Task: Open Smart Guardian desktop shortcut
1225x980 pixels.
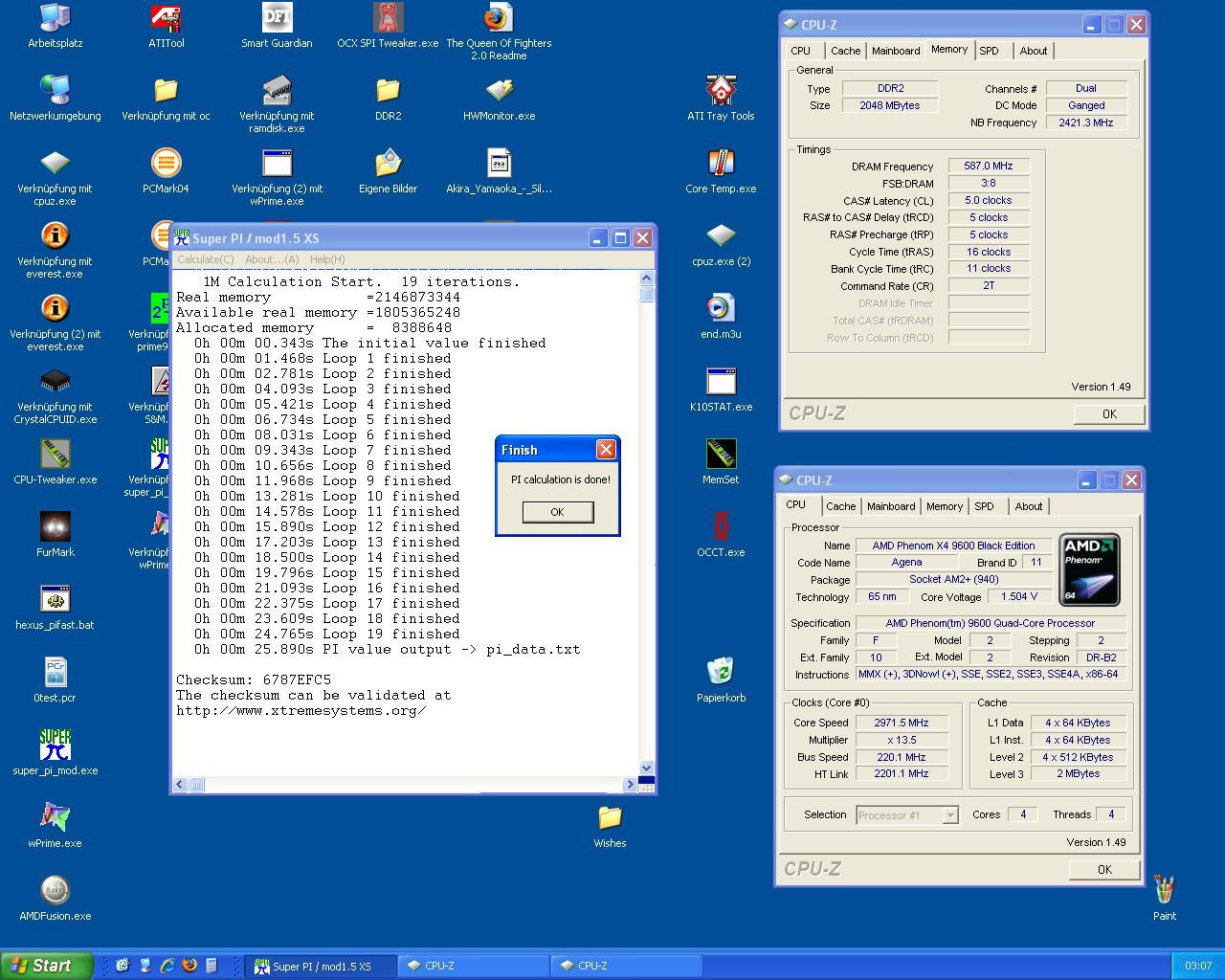Action: pyautogui.click(x=277, y=26)
